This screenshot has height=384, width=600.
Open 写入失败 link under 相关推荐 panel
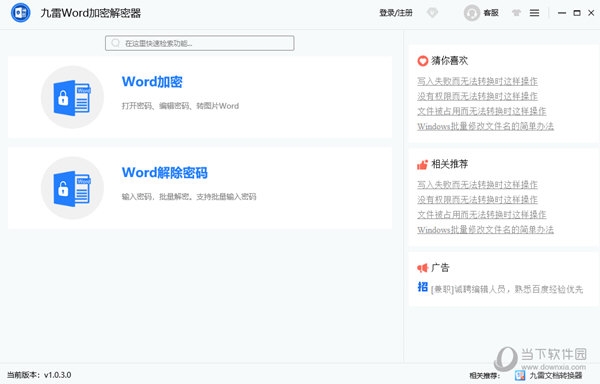(x=477, y=184)
